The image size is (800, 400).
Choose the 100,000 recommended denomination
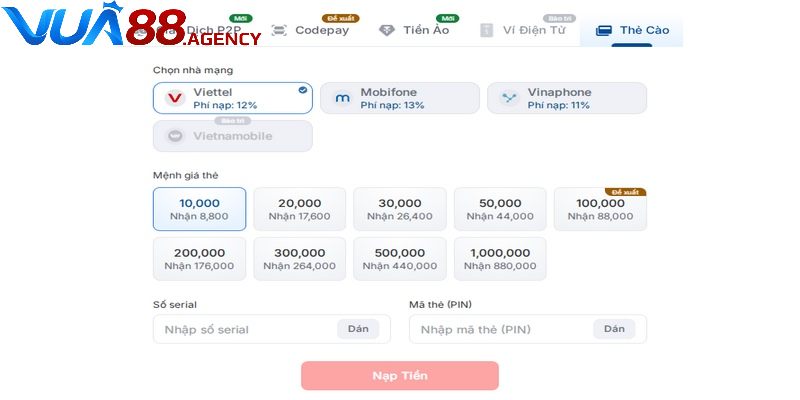click(600, 209)
